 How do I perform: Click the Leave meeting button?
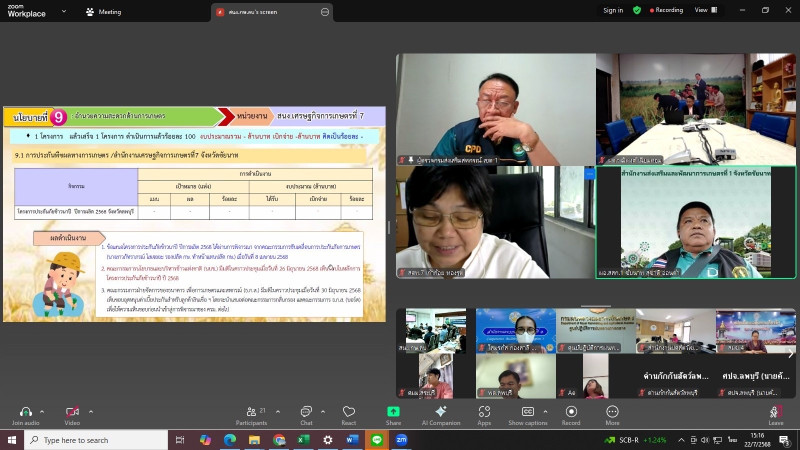point(776,412)
